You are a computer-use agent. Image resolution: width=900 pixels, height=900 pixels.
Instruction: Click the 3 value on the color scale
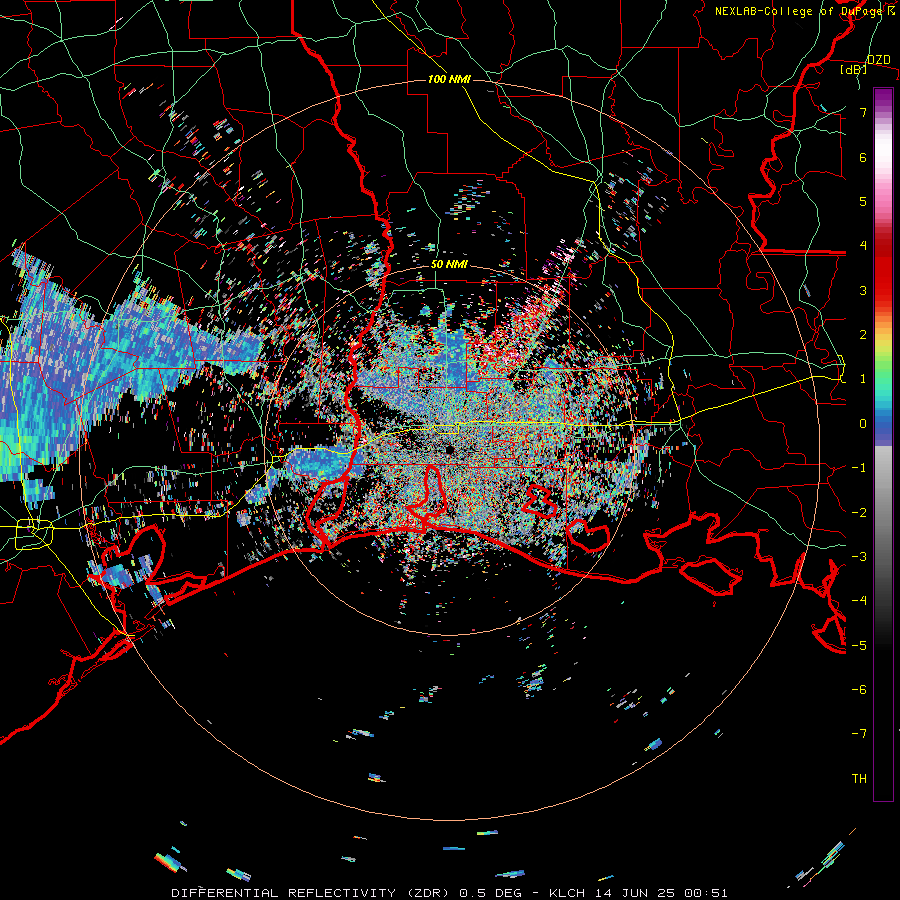pyautogui.click(x=863, y=290)
